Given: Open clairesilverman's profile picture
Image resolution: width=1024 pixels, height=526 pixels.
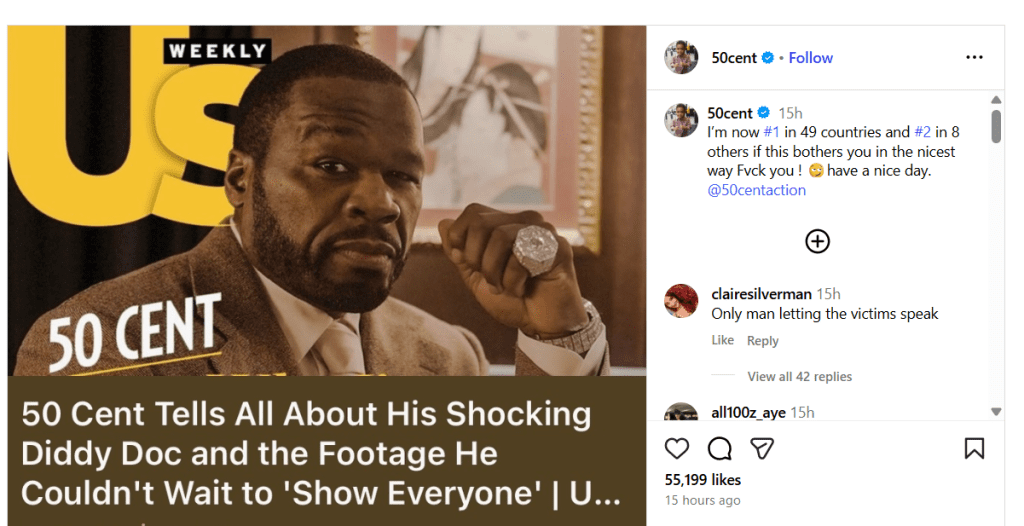Looking at the screenshot, I should point(681,300).
